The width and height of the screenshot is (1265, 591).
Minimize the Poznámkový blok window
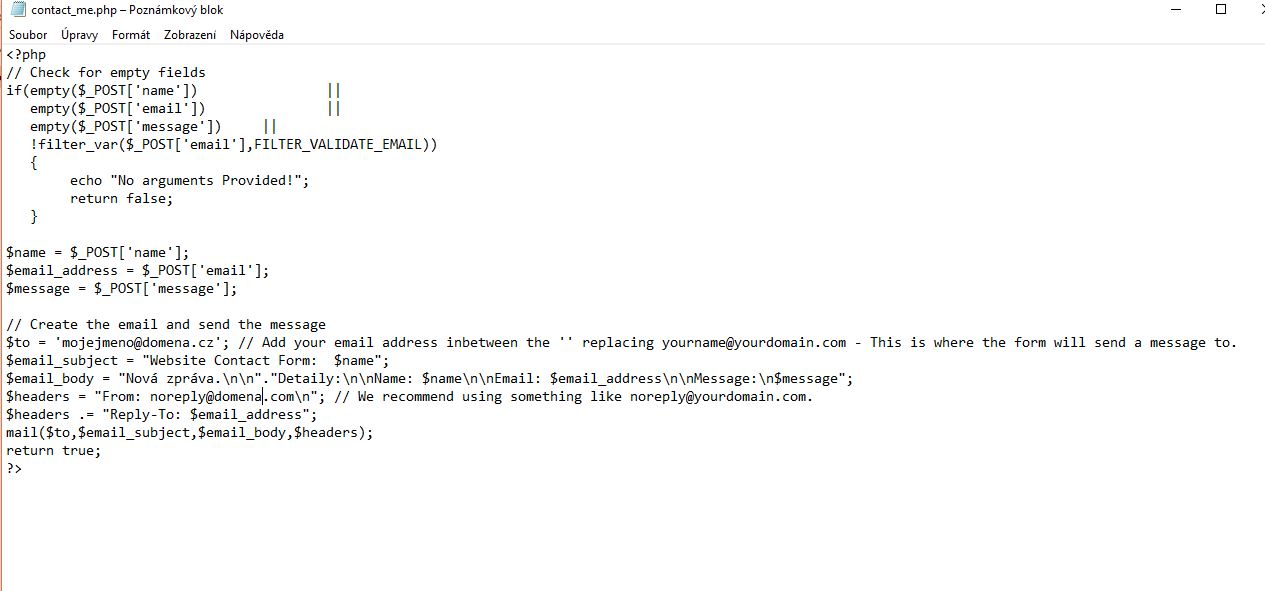1174,10
